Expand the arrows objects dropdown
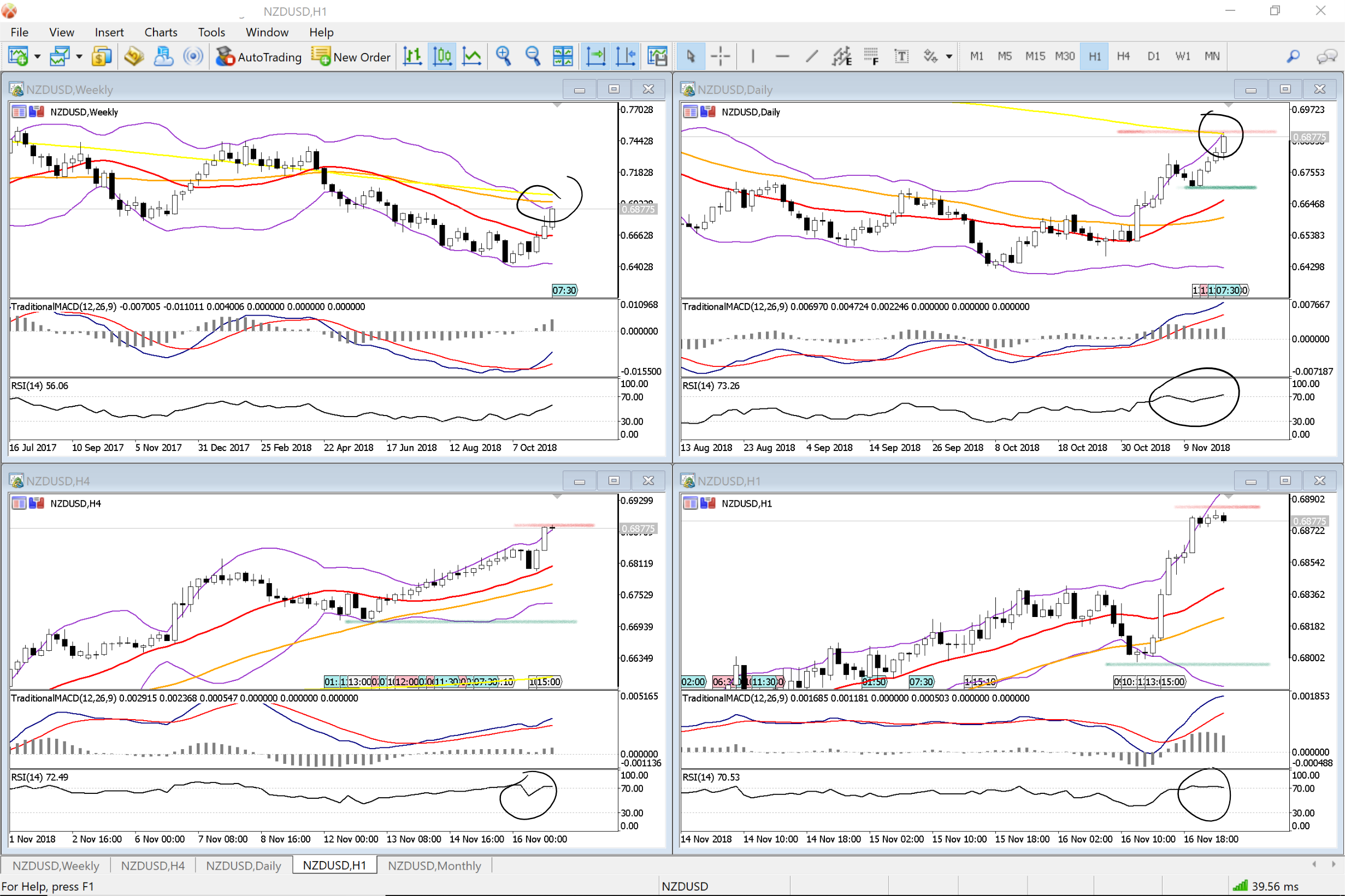The image size is (1345, 896). pyautogui.click(x=949, y=57)
